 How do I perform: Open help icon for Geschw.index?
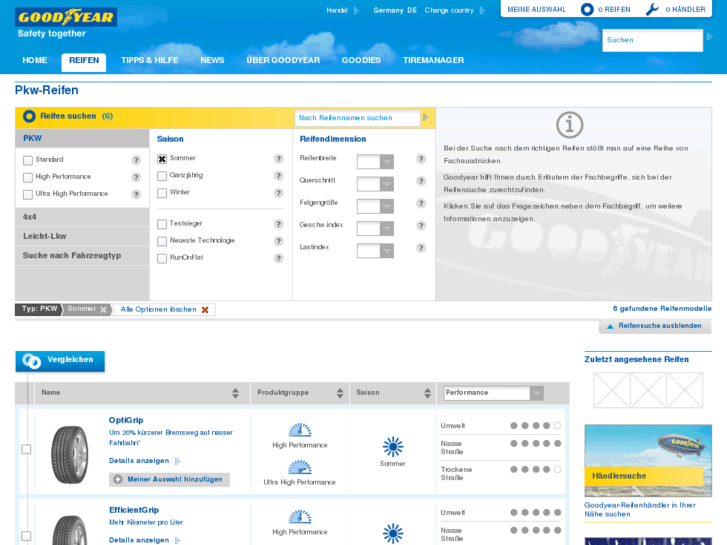[x=421, y=225]
